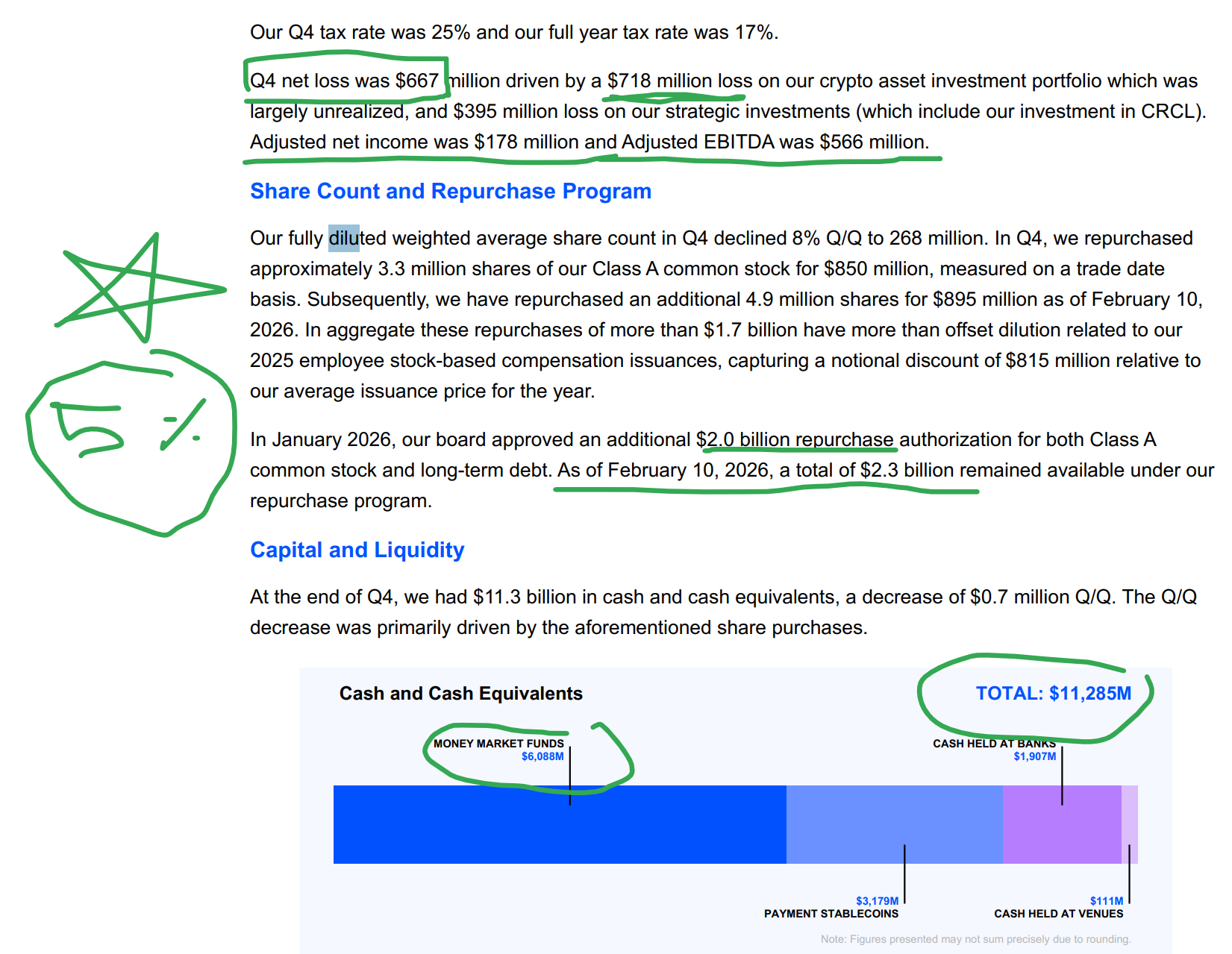Click the light blue stablecoins bar segment
Image resolution: width=1232 pixels, height=954 pixels.
pyautogui.click(x=894, y=824)
